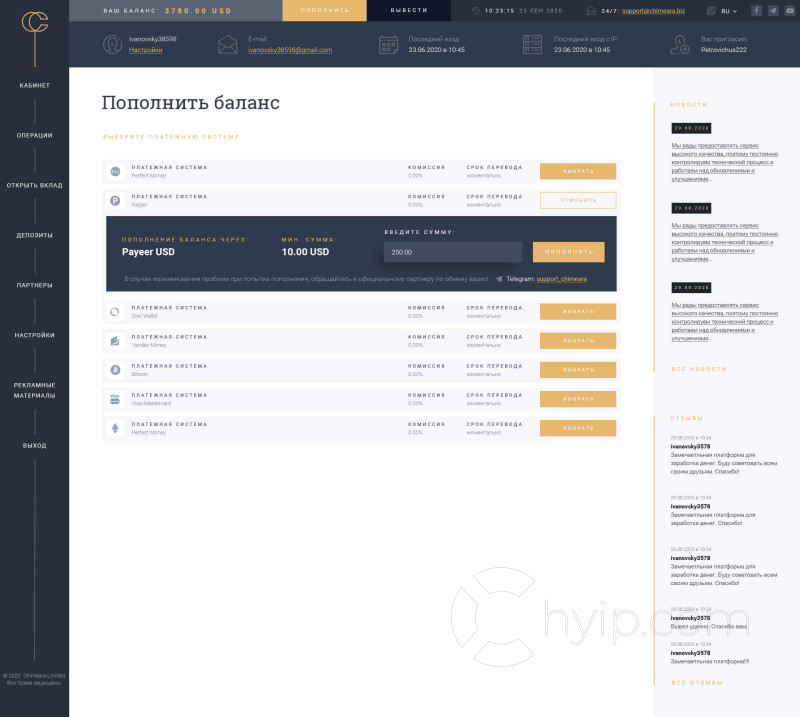Viewport: 800px width, 717px height.
Task: Open the Настройки link under Ivanovsky38598
Action: (145, 50)
